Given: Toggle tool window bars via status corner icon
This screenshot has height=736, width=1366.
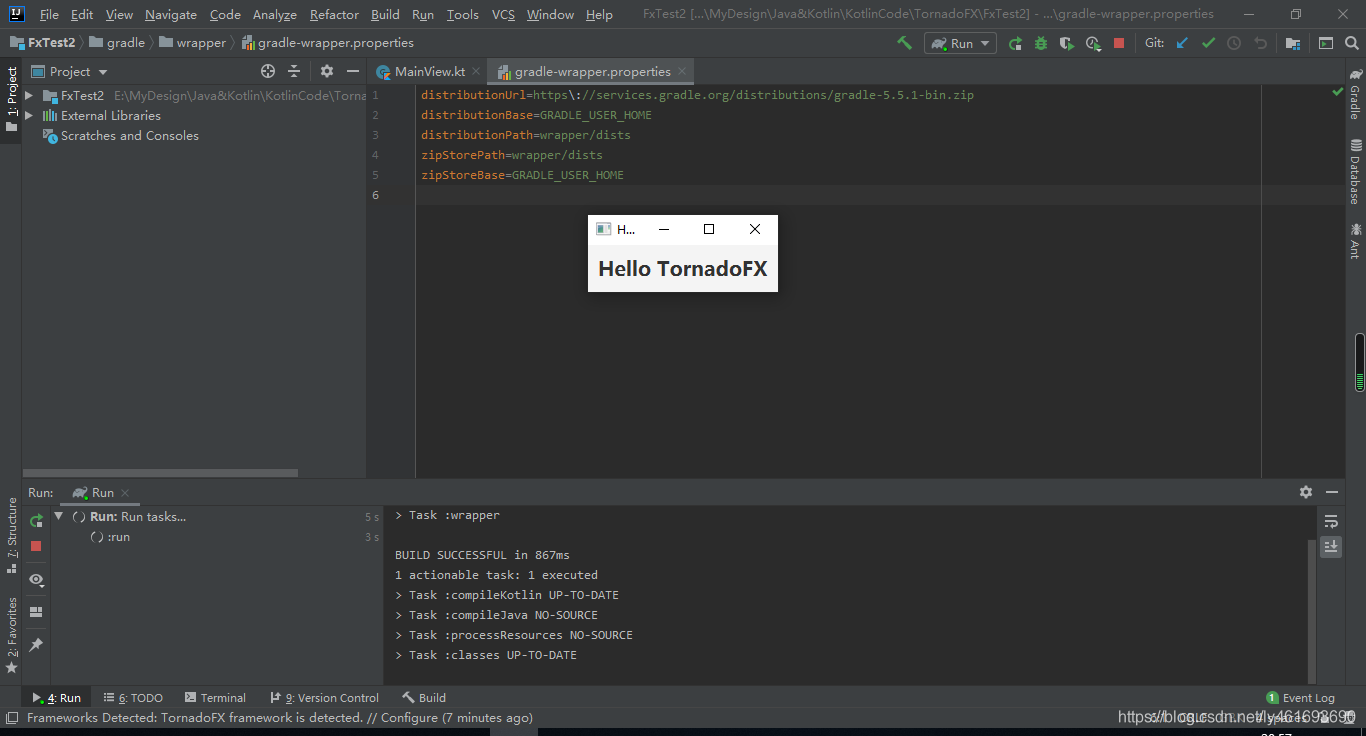Looking at the screenshot, I should pos(11,718).
